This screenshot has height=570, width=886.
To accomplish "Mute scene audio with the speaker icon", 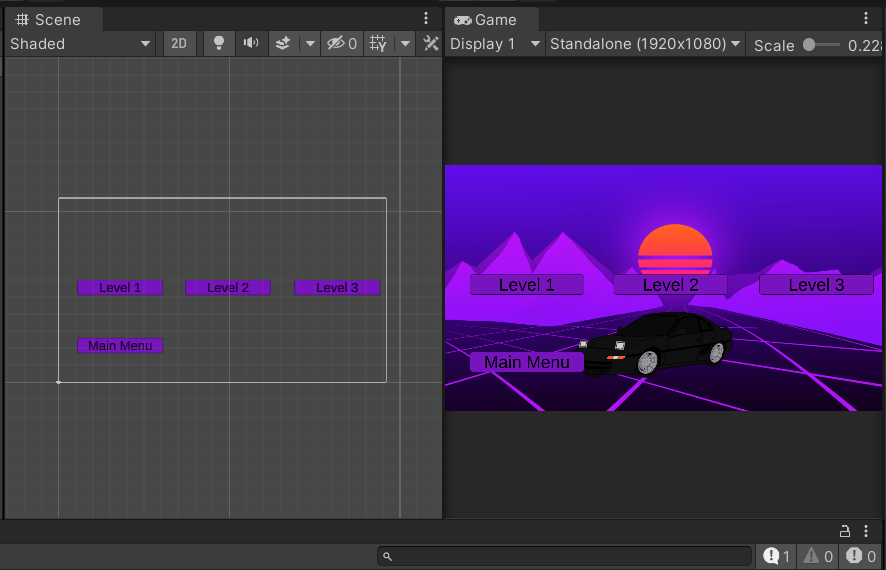I will (x=251, y=43).
